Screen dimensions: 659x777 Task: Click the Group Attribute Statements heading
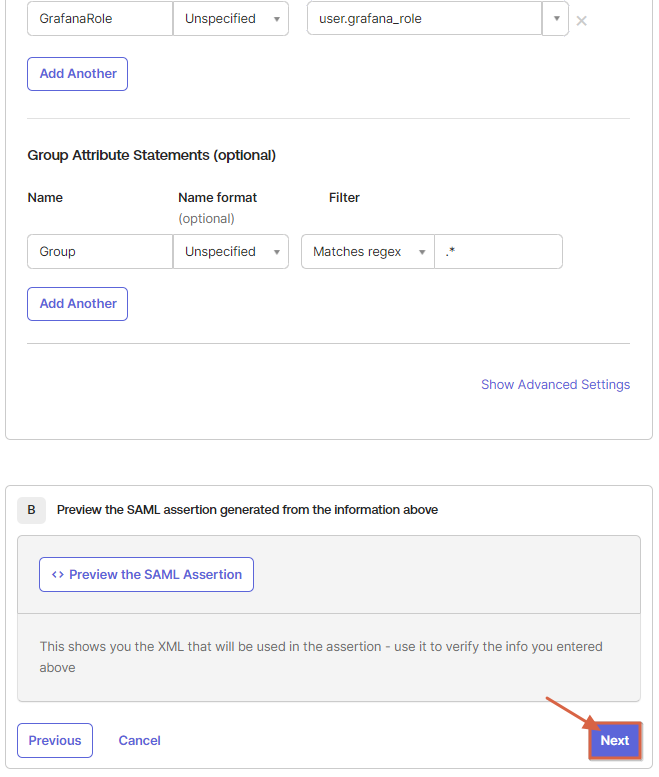tap(152, 156)
